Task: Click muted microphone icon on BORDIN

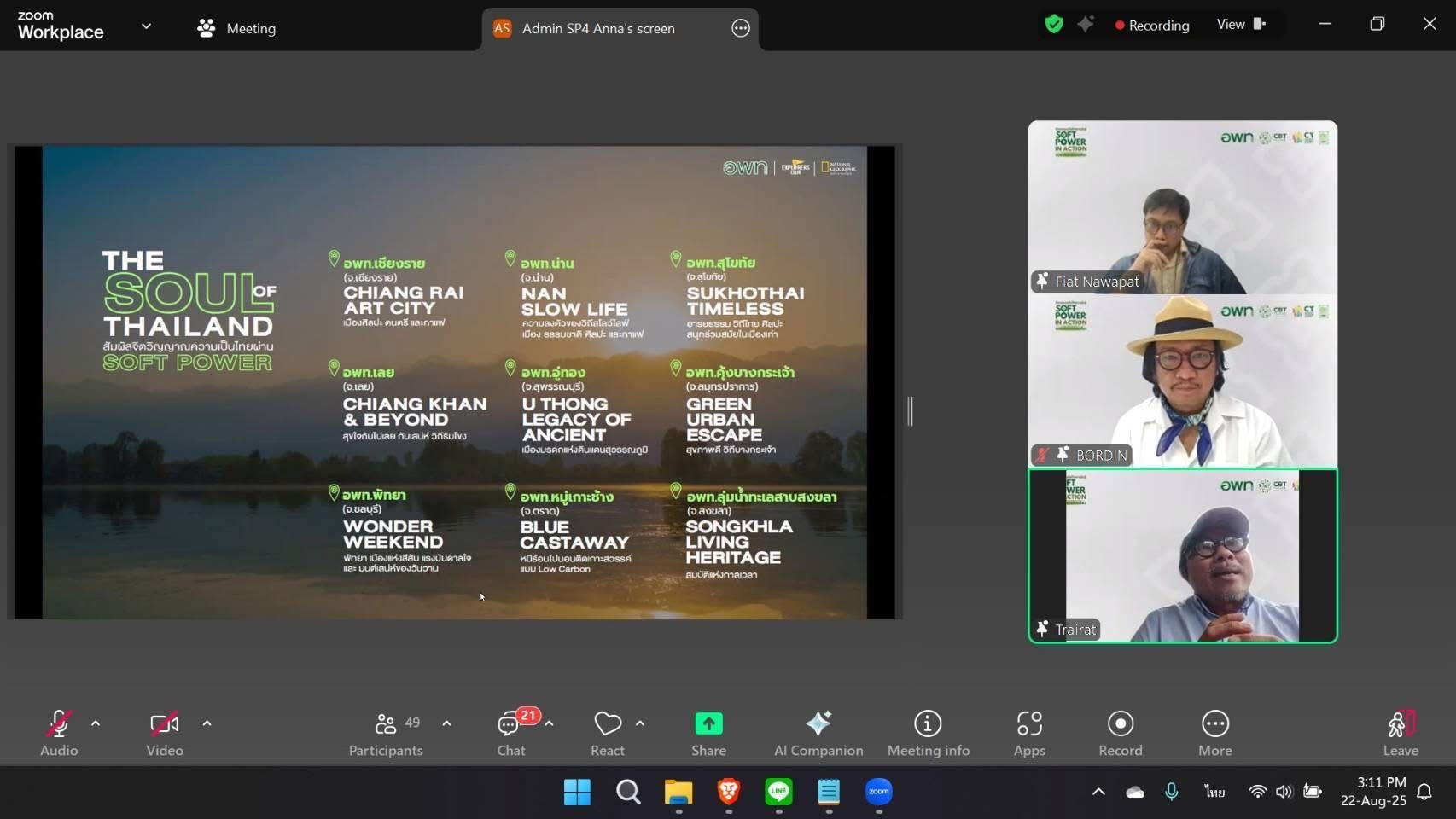Action: [x=1042, y=455]
